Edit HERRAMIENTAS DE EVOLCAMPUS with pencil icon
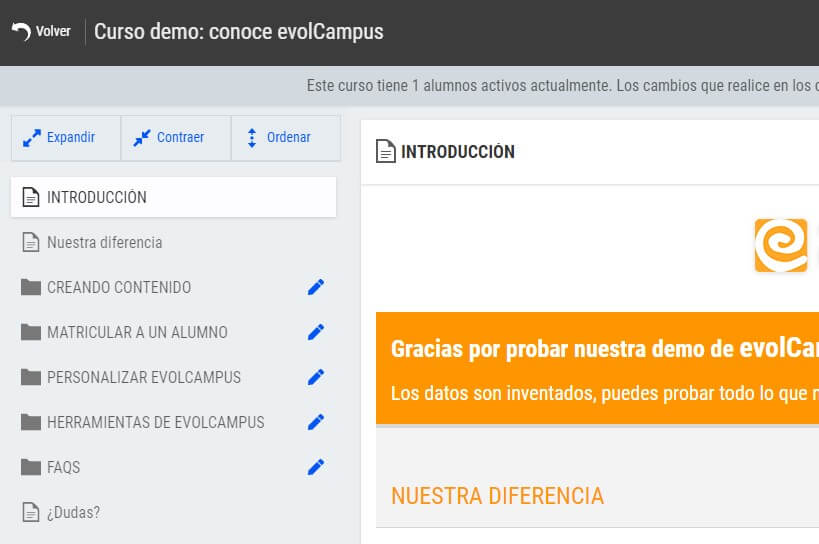Screen dimensions: 819x544 coord(316,422)
